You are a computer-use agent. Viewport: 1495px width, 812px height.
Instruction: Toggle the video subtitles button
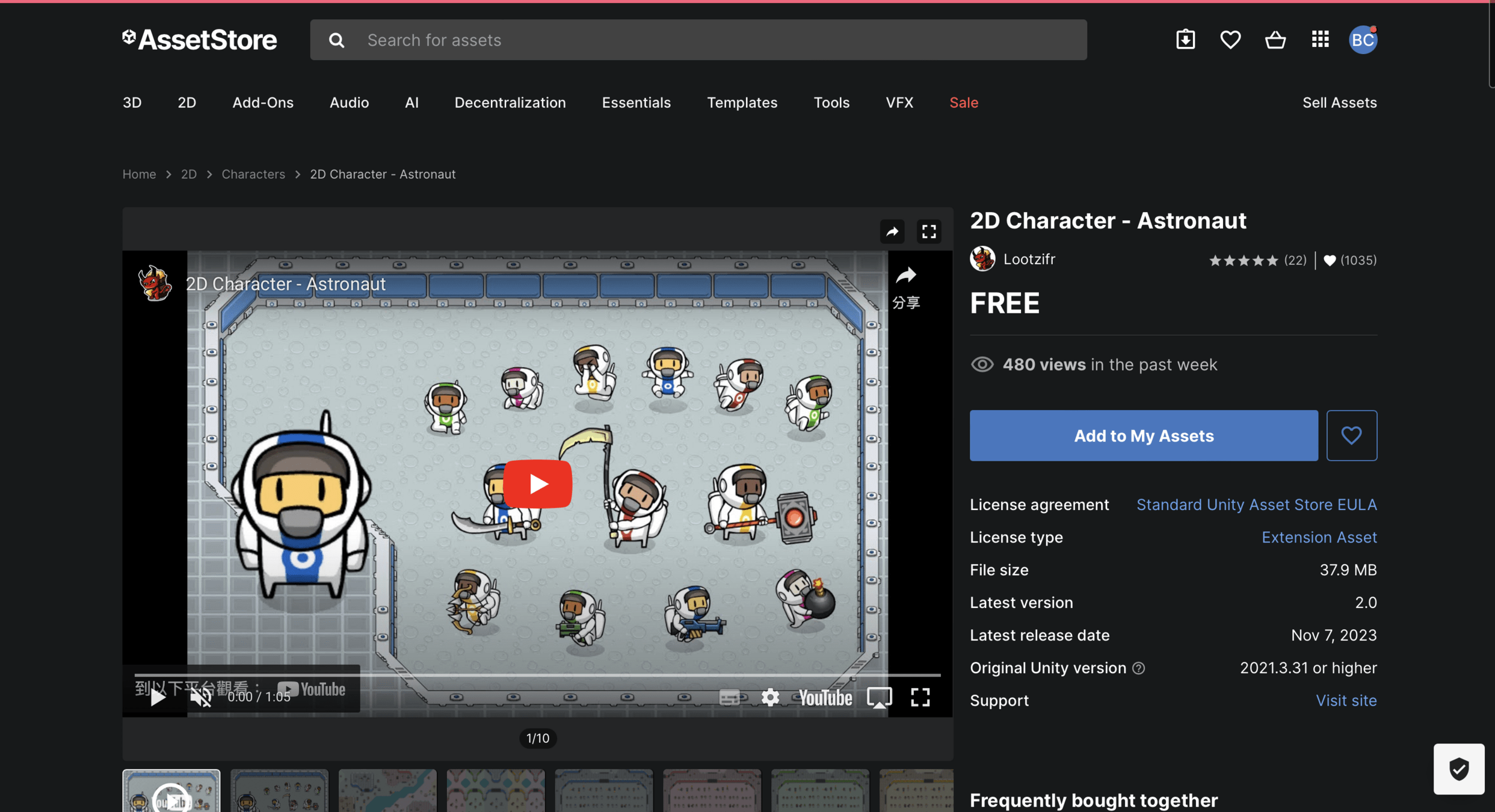click(729, 697)
